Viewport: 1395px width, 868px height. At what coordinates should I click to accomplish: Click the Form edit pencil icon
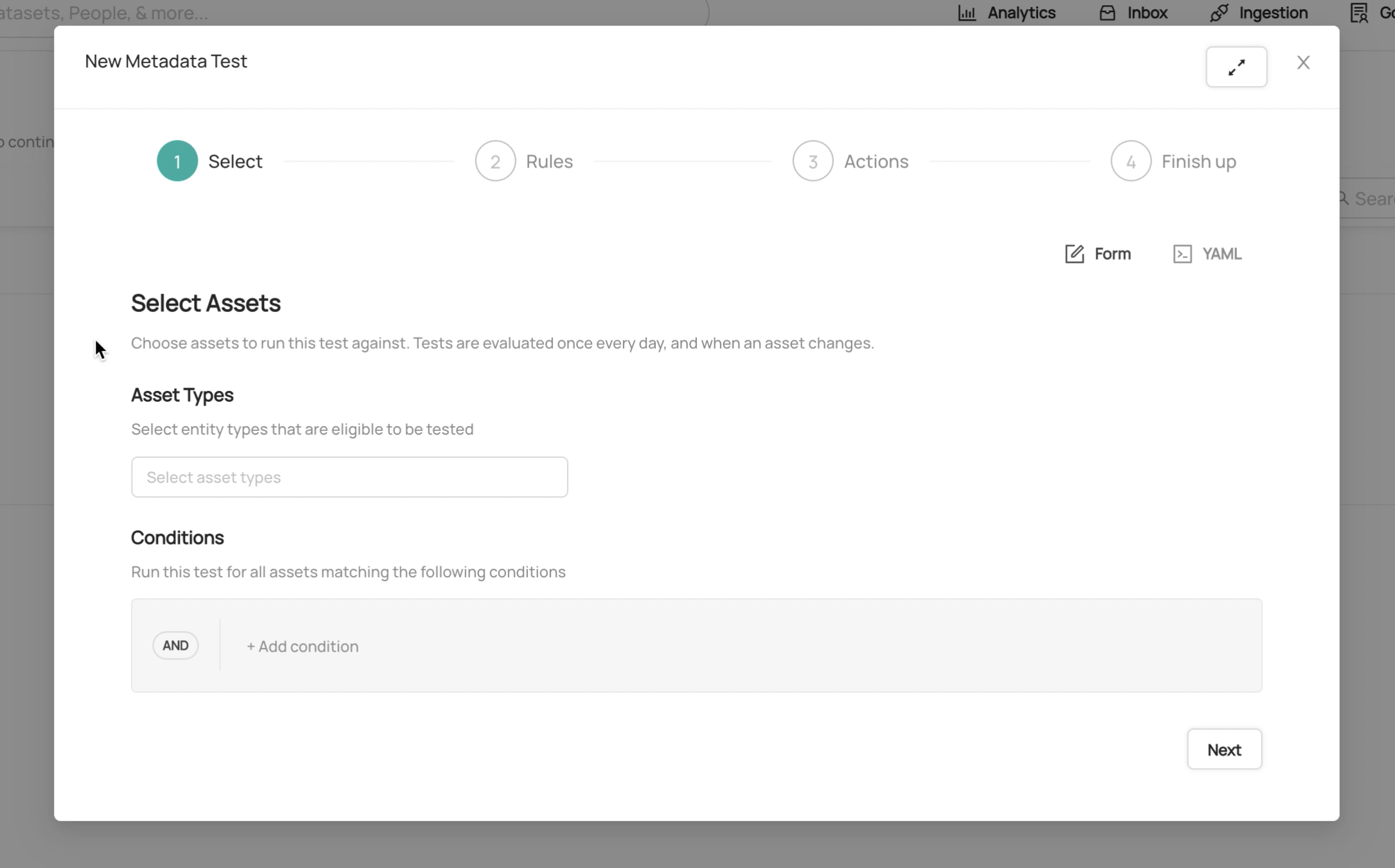(1074, 254)
